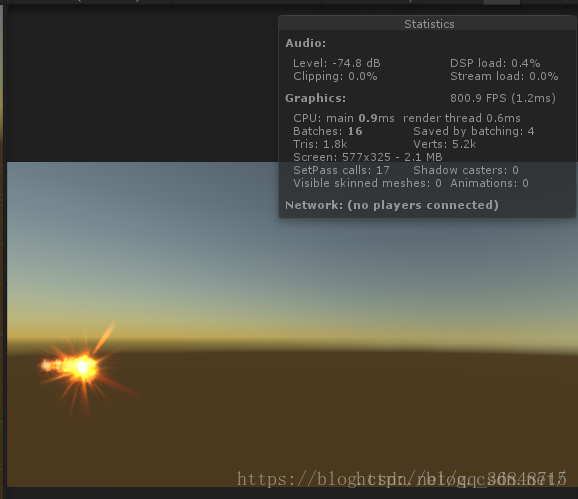
Task: Click the 'Level: -74.8 dB' readout
Action: pos(337,63)
